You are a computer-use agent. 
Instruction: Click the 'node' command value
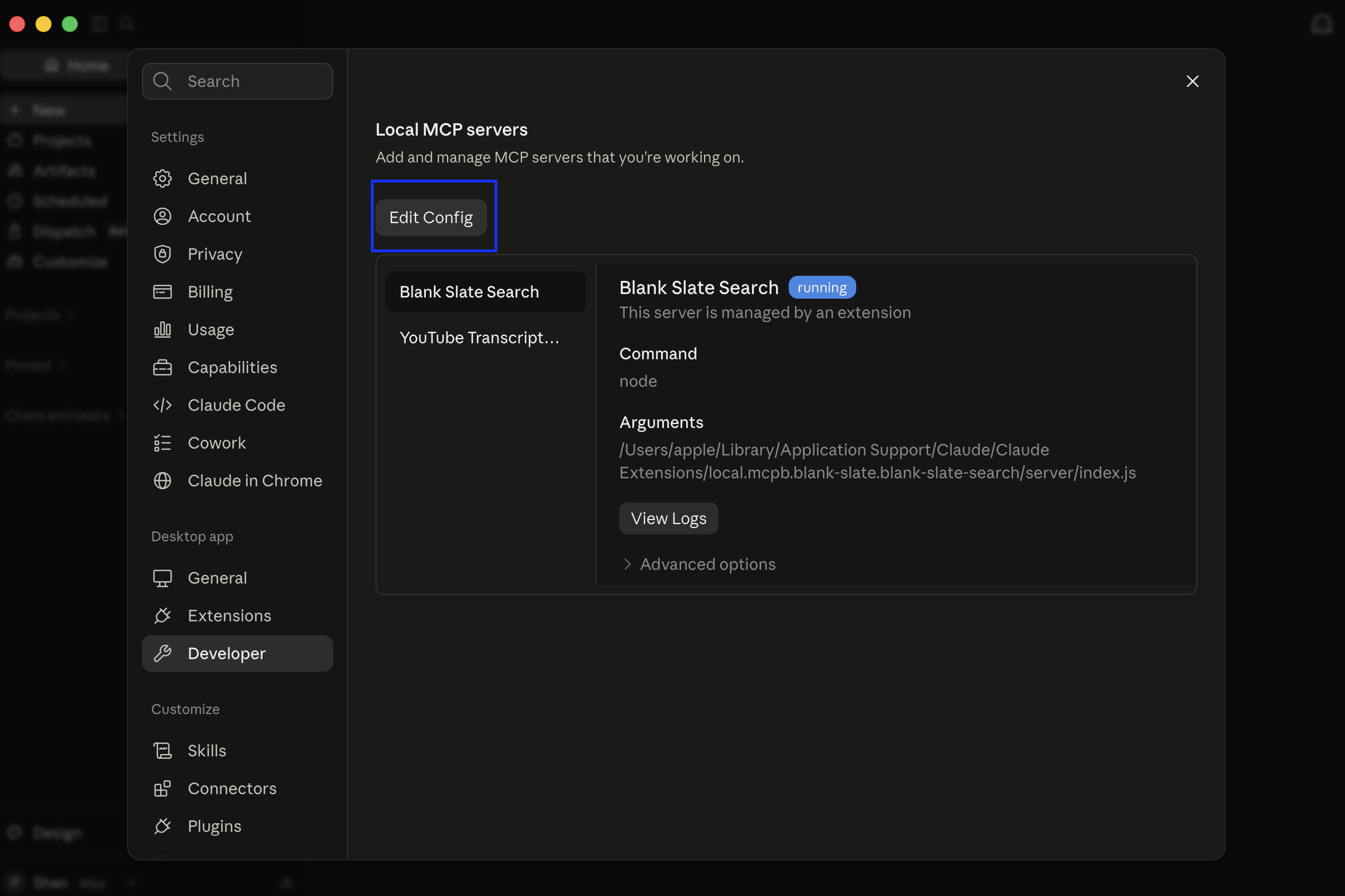click(x=638, y=381)
